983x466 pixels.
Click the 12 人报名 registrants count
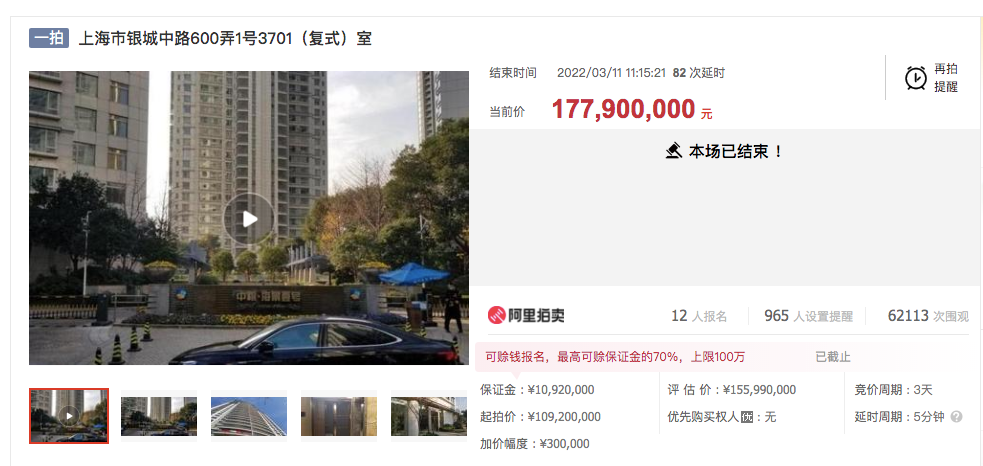699,316
